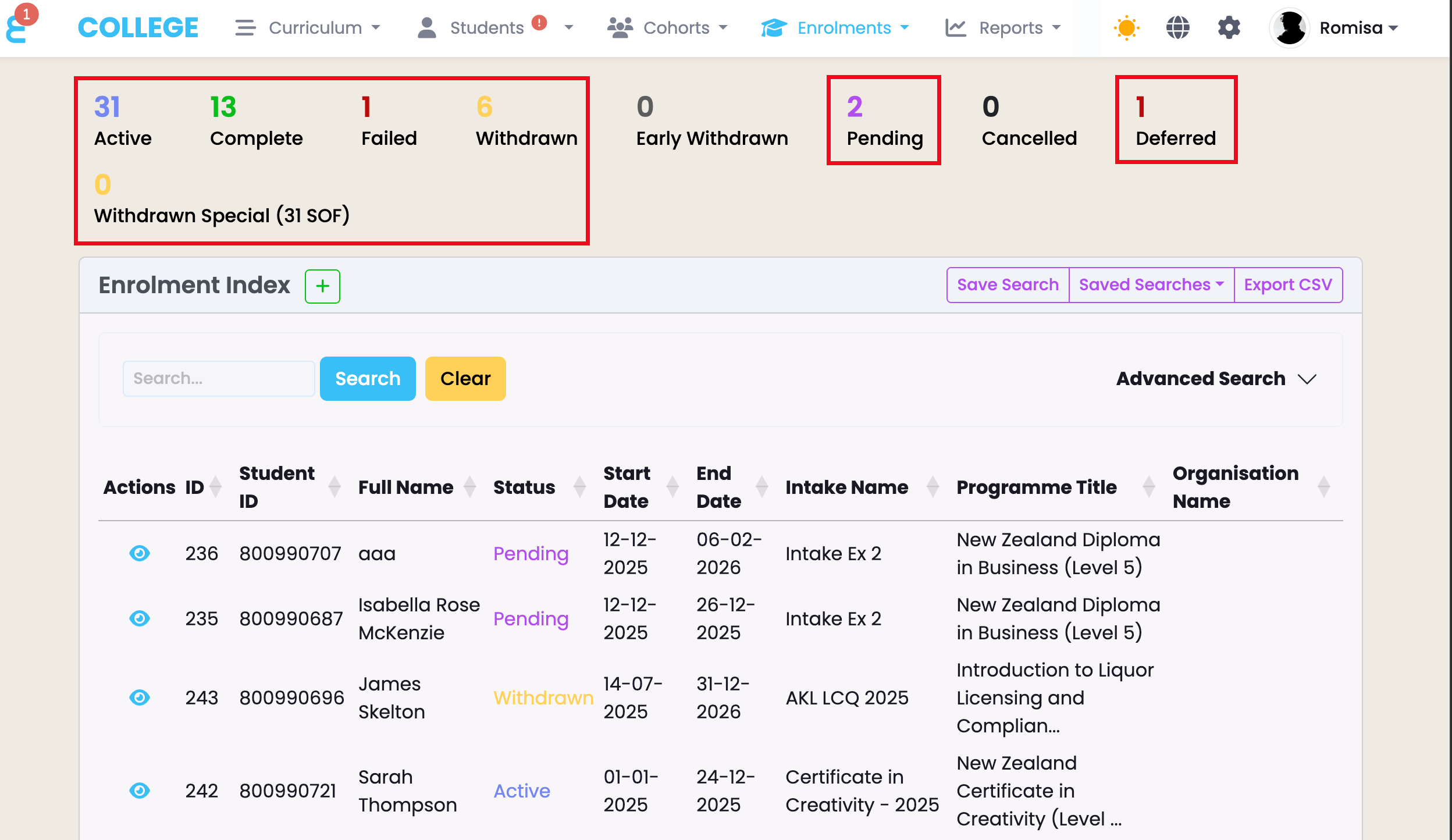Click the yellow Clear button

[x=465, y=379]
